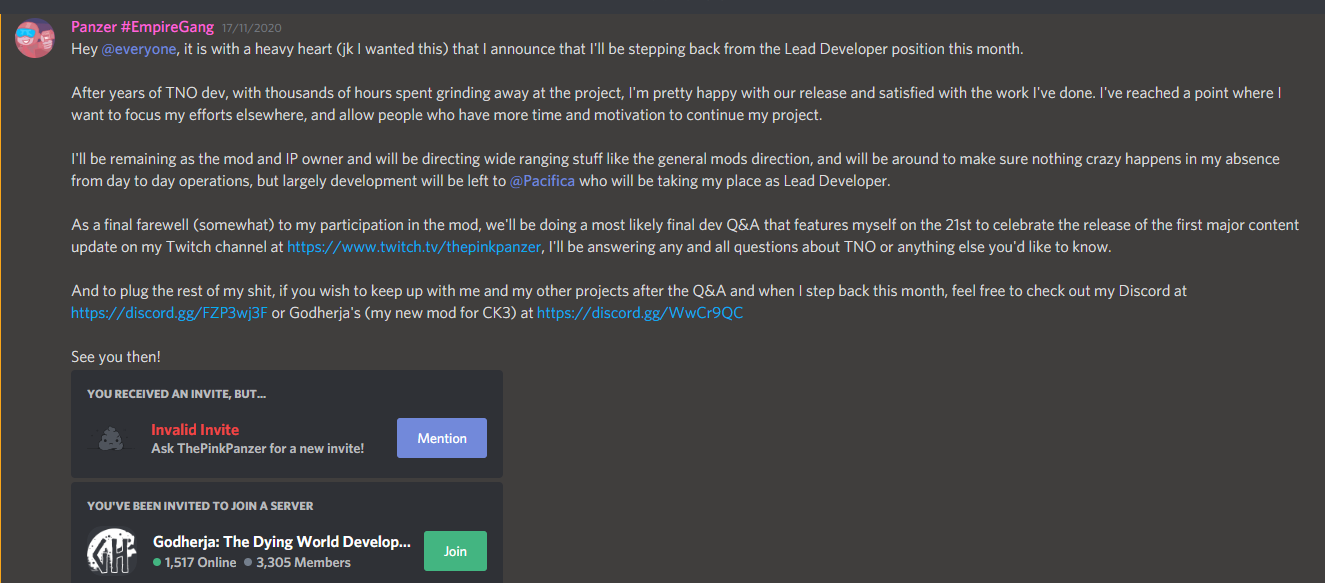This screenshot has width=1325, height=583.
Task: Click 'You've been invited to join a server' header
Action: 200,506
